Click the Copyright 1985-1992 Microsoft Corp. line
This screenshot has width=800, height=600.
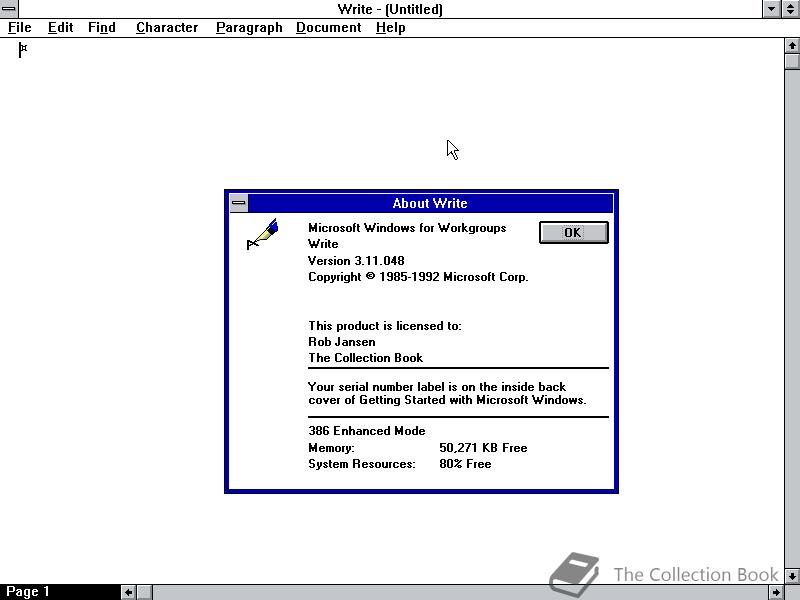pyautogui.click(x=418, y=277)
